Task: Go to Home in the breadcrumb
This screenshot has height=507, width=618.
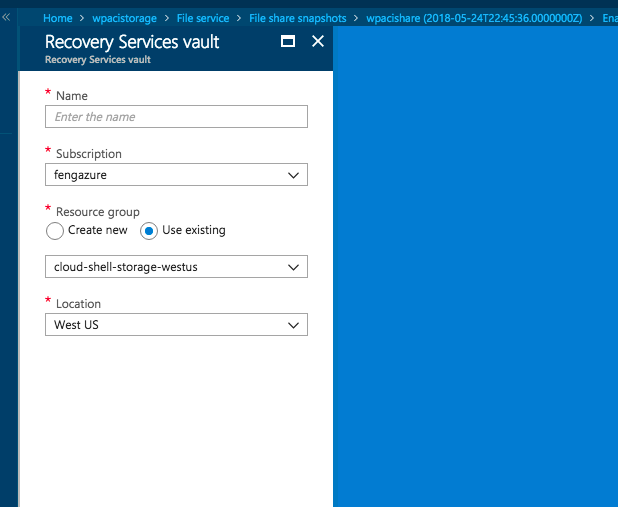Action: 58,18
